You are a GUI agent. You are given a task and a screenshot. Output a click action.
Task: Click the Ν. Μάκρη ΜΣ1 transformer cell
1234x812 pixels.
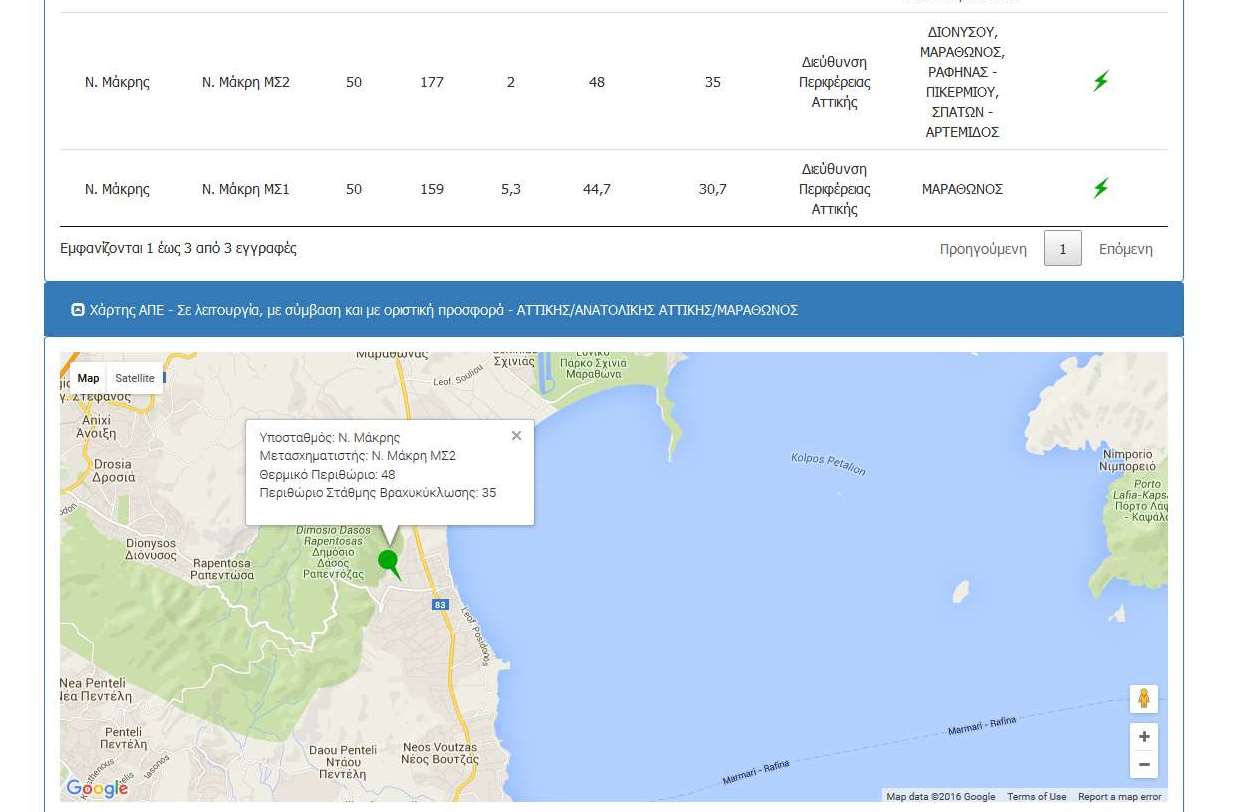click(246, 189)
